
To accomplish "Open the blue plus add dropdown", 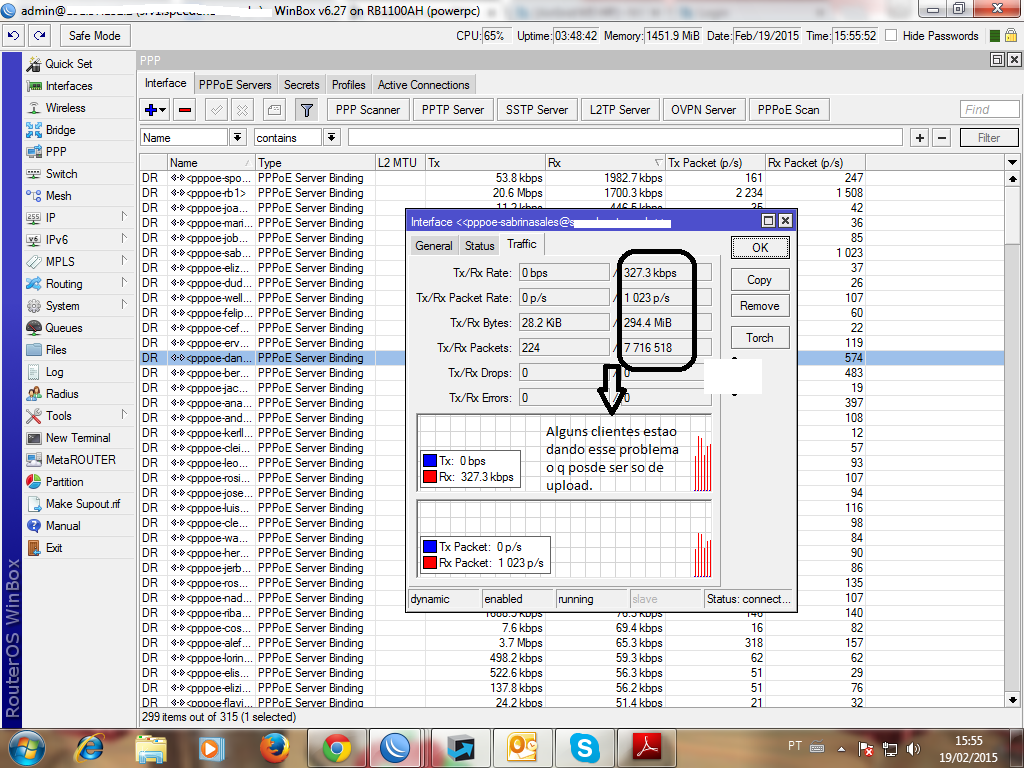I will pyautogui.click(x=155, y=110).
